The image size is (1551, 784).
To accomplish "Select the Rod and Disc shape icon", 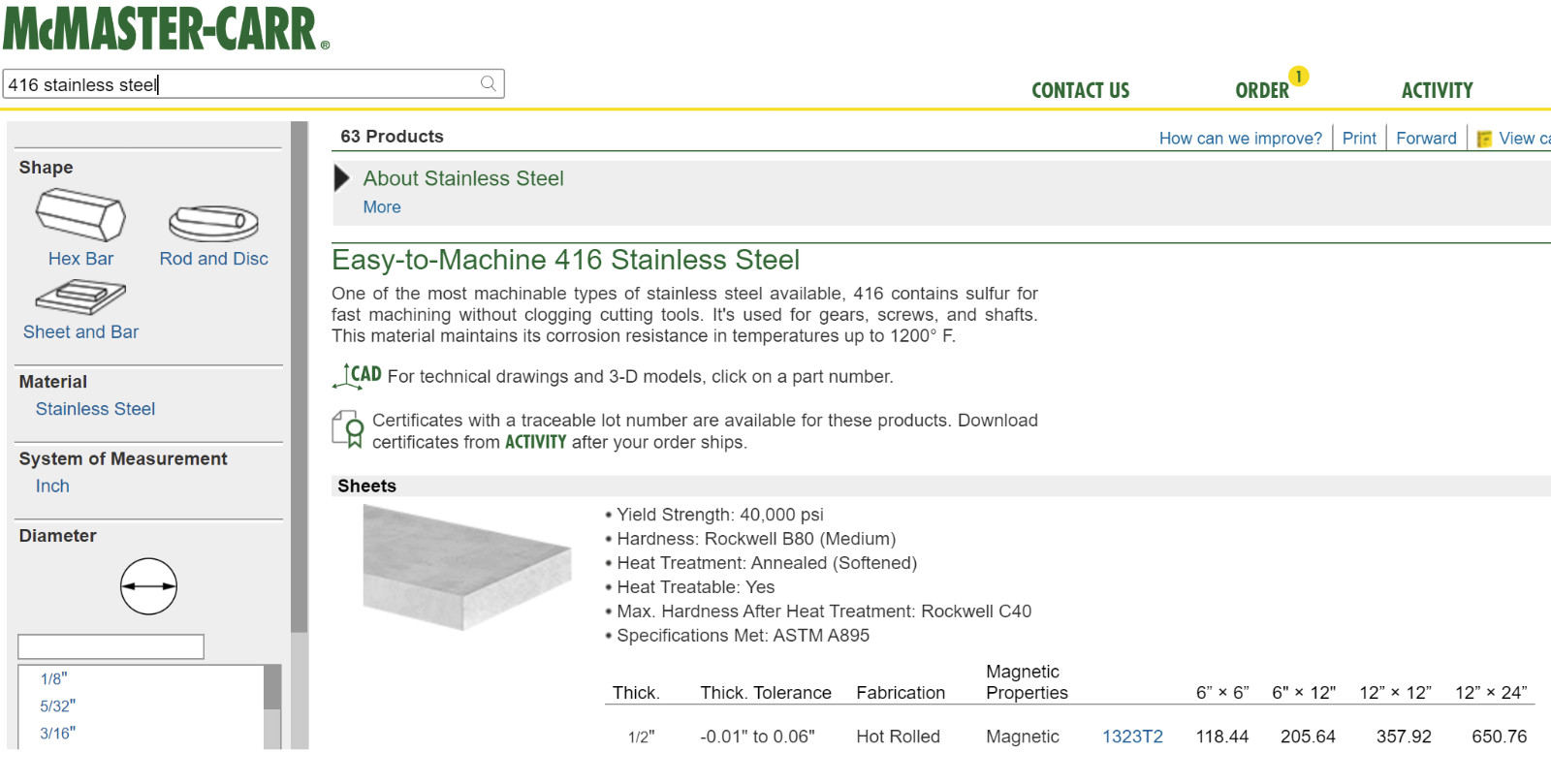I will 213,223.
